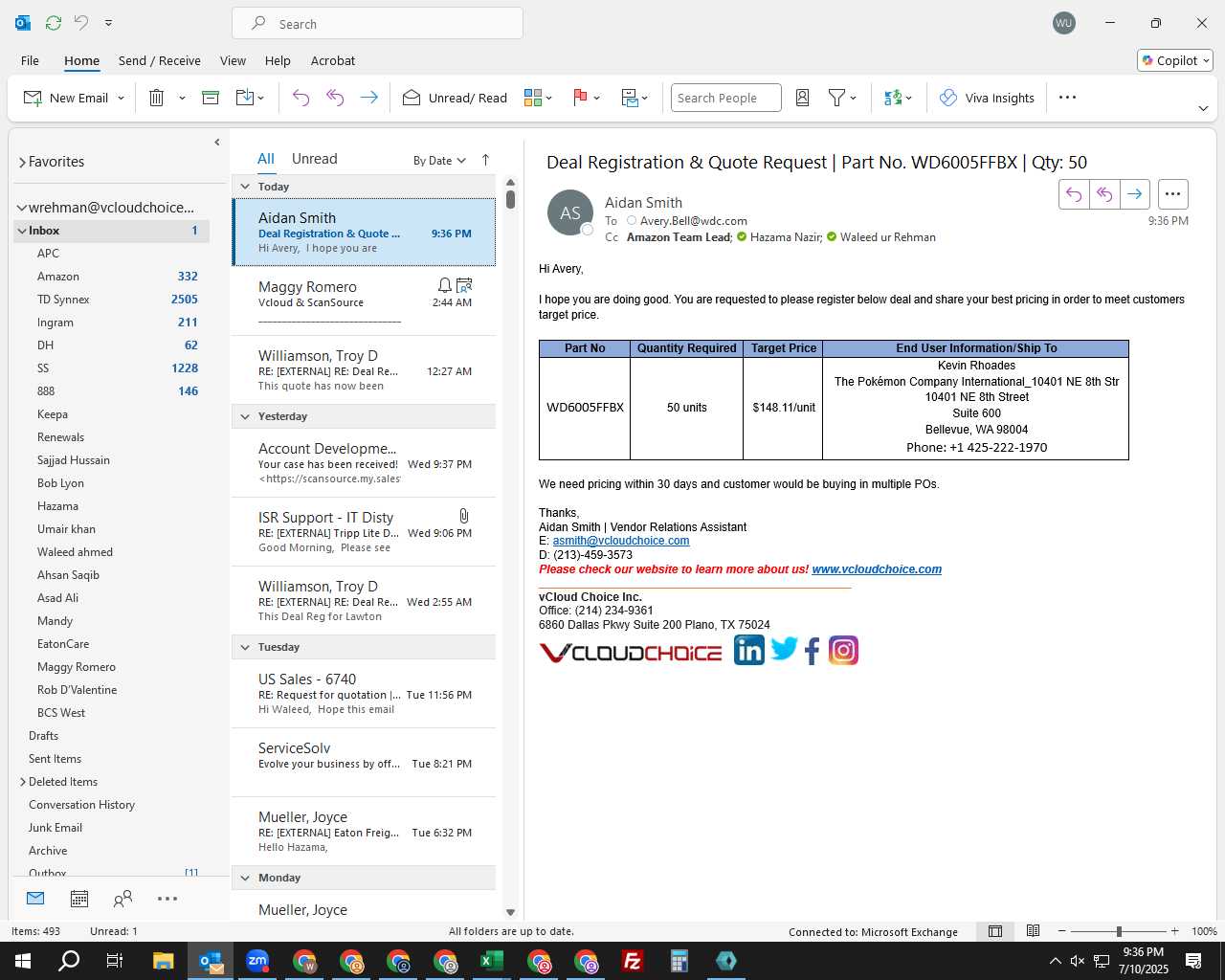Expand the Deleted Items folder
This screenshot has height=980, width=1225.
click(23, 782)
